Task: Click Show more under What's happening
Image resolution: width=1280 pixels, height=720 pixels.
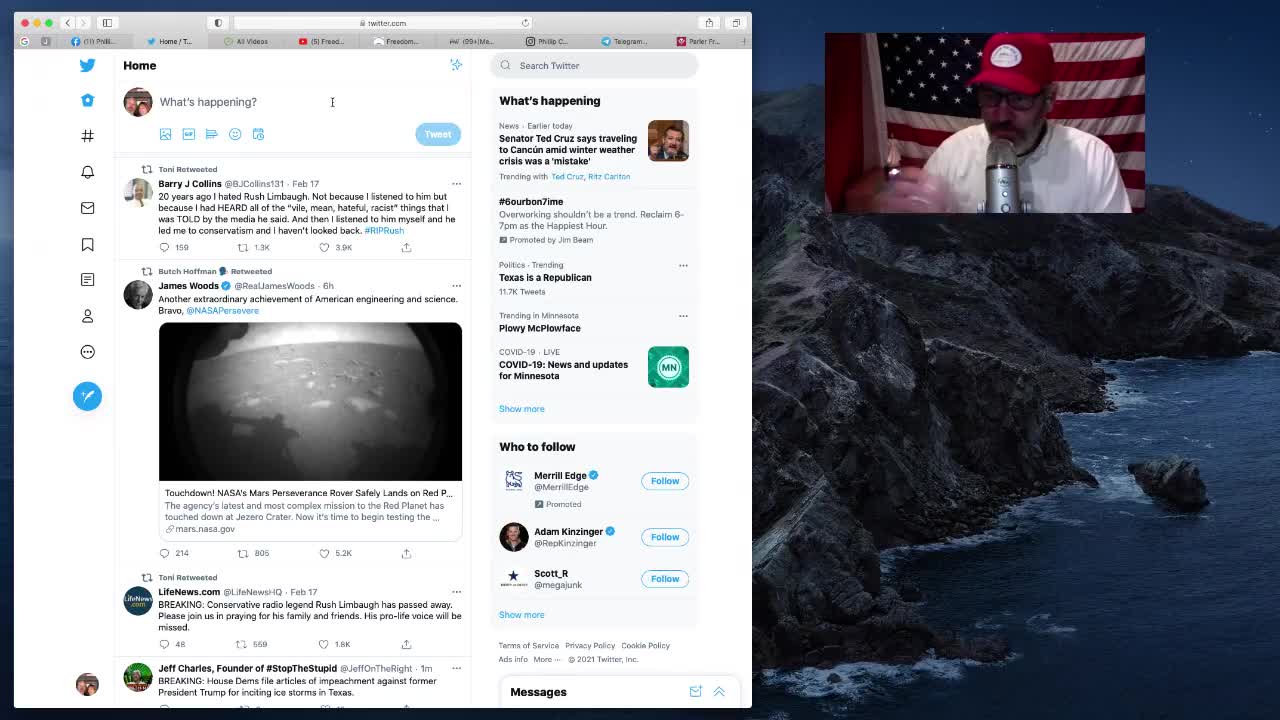Action: pos(522,409)
